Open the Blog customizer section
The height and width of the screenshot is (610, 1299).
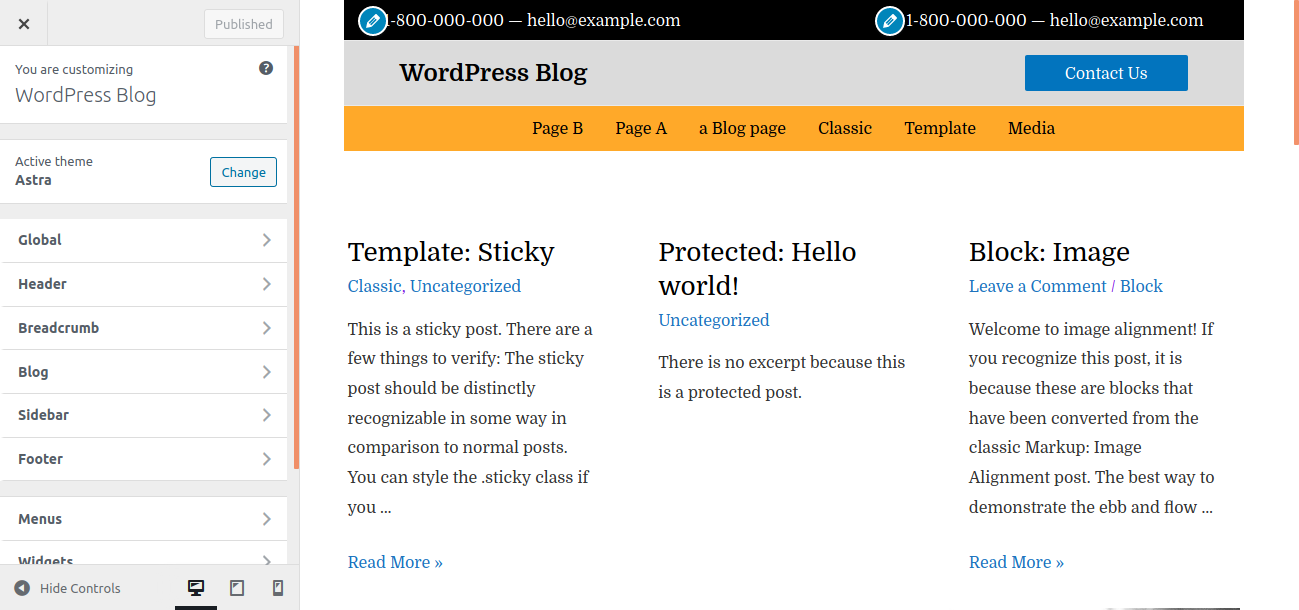144,371
